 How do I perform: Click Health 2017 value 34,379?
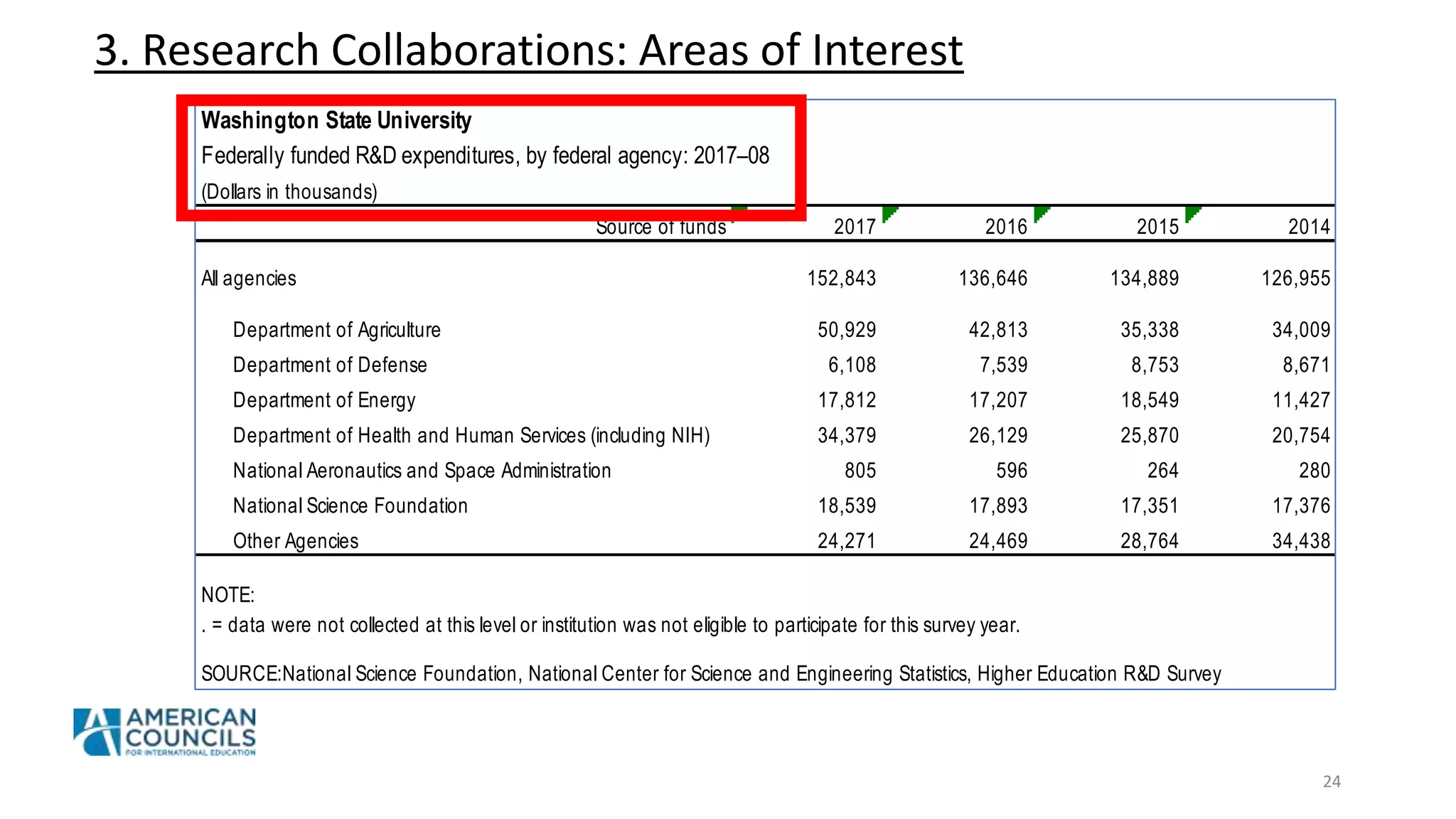point(847,435)
